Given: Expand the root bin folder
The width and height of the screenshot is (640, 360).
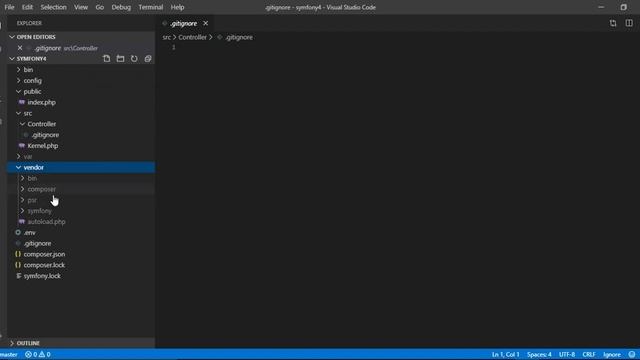Looking at the screenshot, I should pyautogui.click(x=81, y=70).
